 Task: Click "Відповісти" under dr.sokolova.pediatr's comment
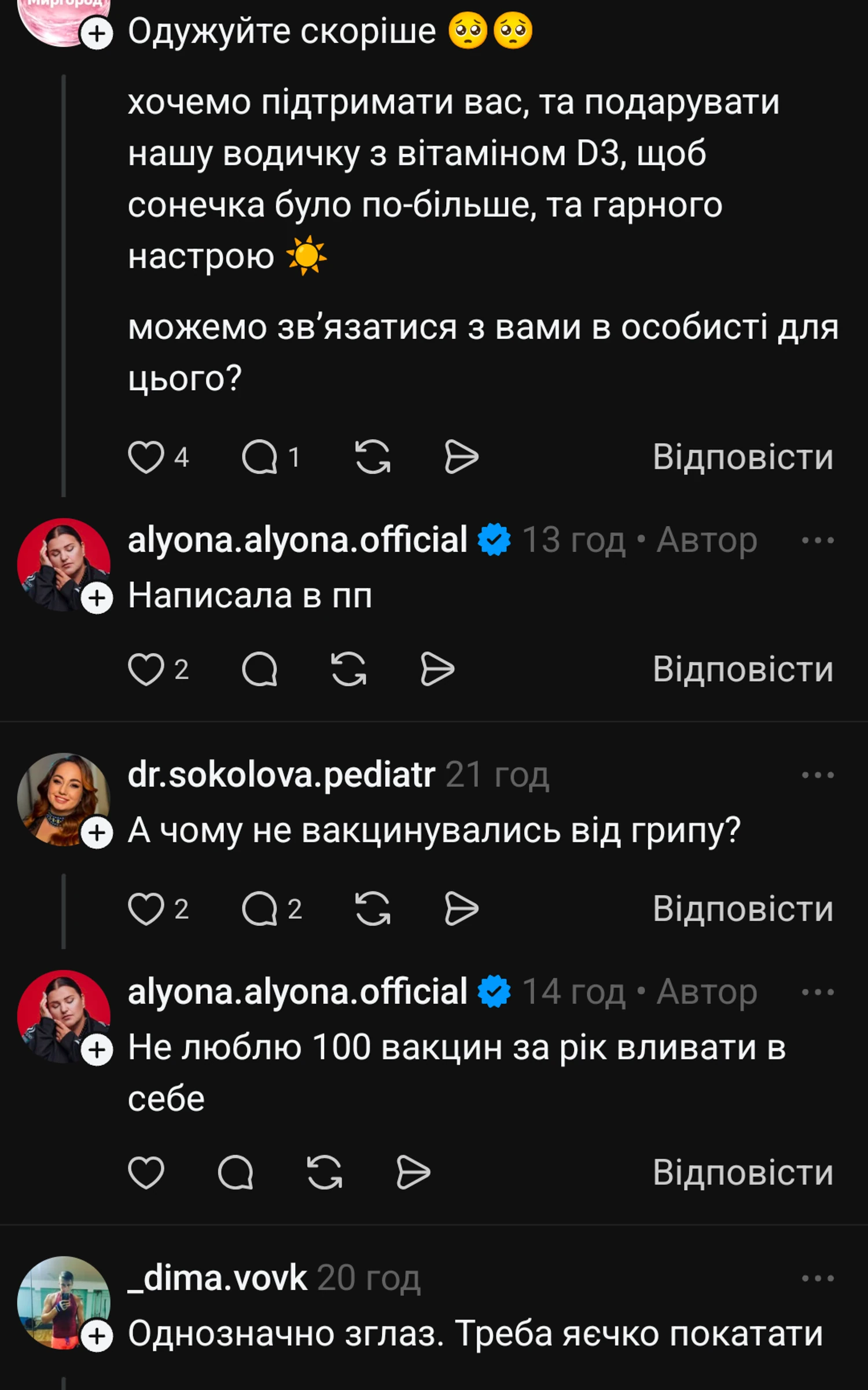coord(743,909)
